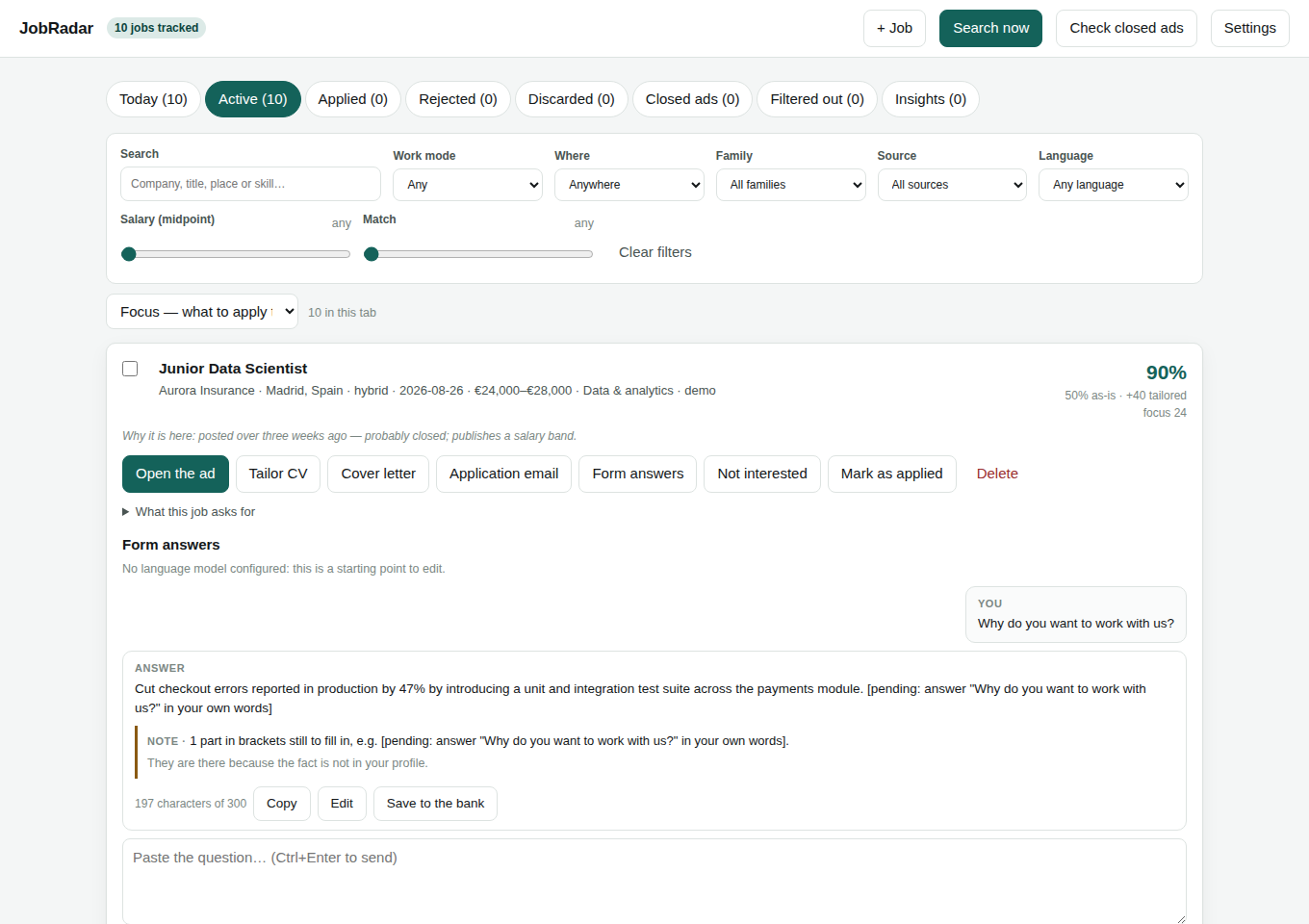1309x924 pixels.
Task: Generate a Cover letter
Action: coord(378,474)
